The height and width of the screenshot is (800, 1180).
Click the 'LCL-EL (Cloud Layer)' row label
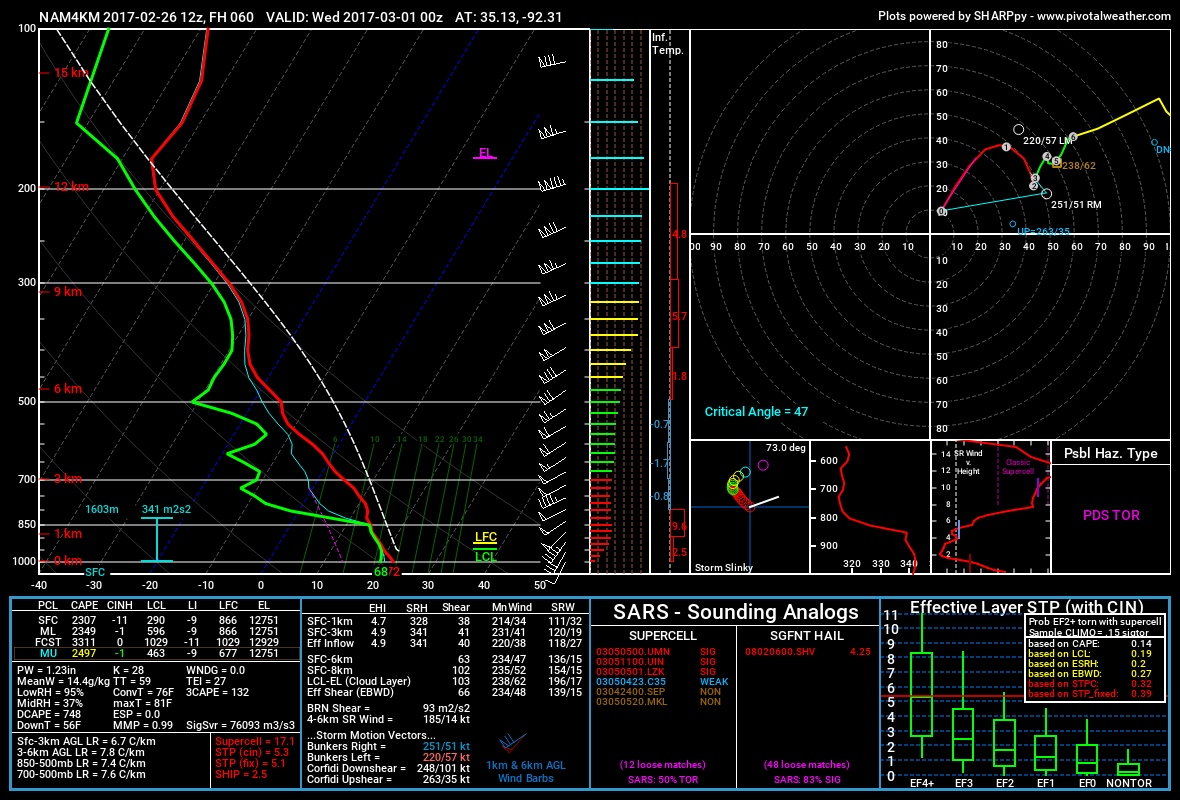click(x=359, y=681)
